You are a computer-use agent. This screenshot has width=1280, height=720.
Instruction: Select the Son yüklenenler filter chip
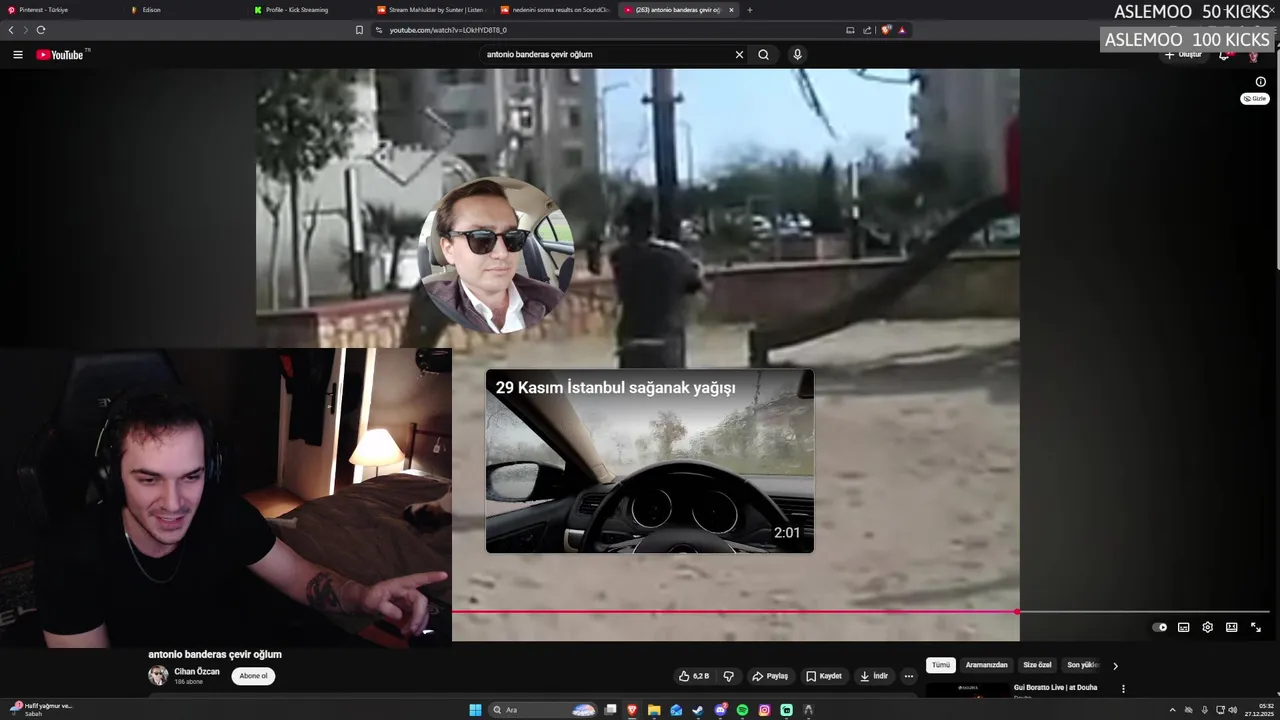(1082, 665)
